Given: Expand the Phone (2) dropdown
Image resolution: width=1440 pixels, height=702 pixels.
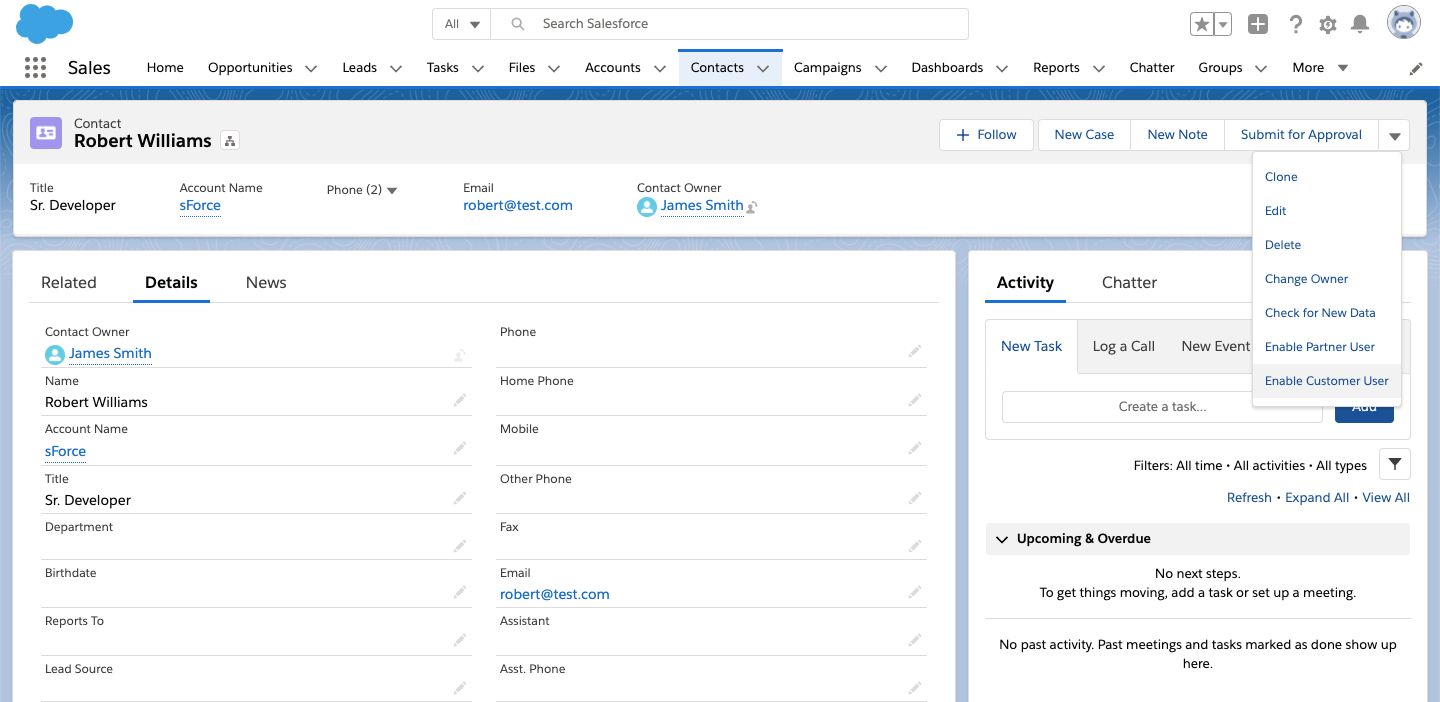Looking at the screenshot, I should coord(392,190).
